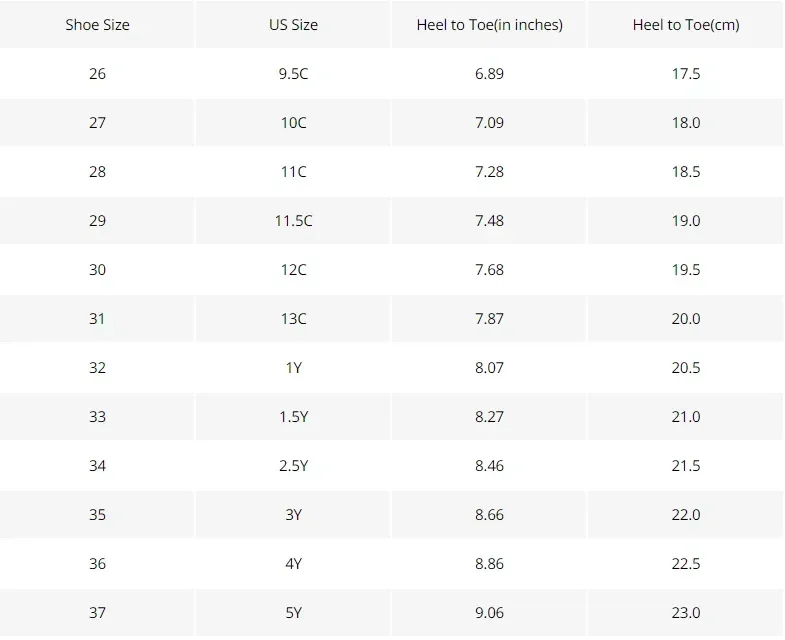This screenshot has width=785, height=640.
Task: Select shoe size 36 cell
Action: tap(97, 564)
